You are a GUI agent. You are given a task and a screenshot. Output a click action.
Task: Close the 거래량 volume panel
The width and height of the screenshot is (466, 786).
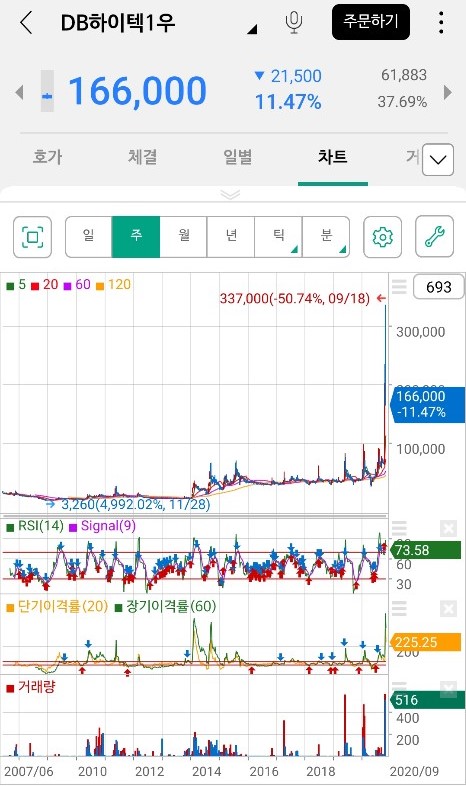click(x=448, y=690)
